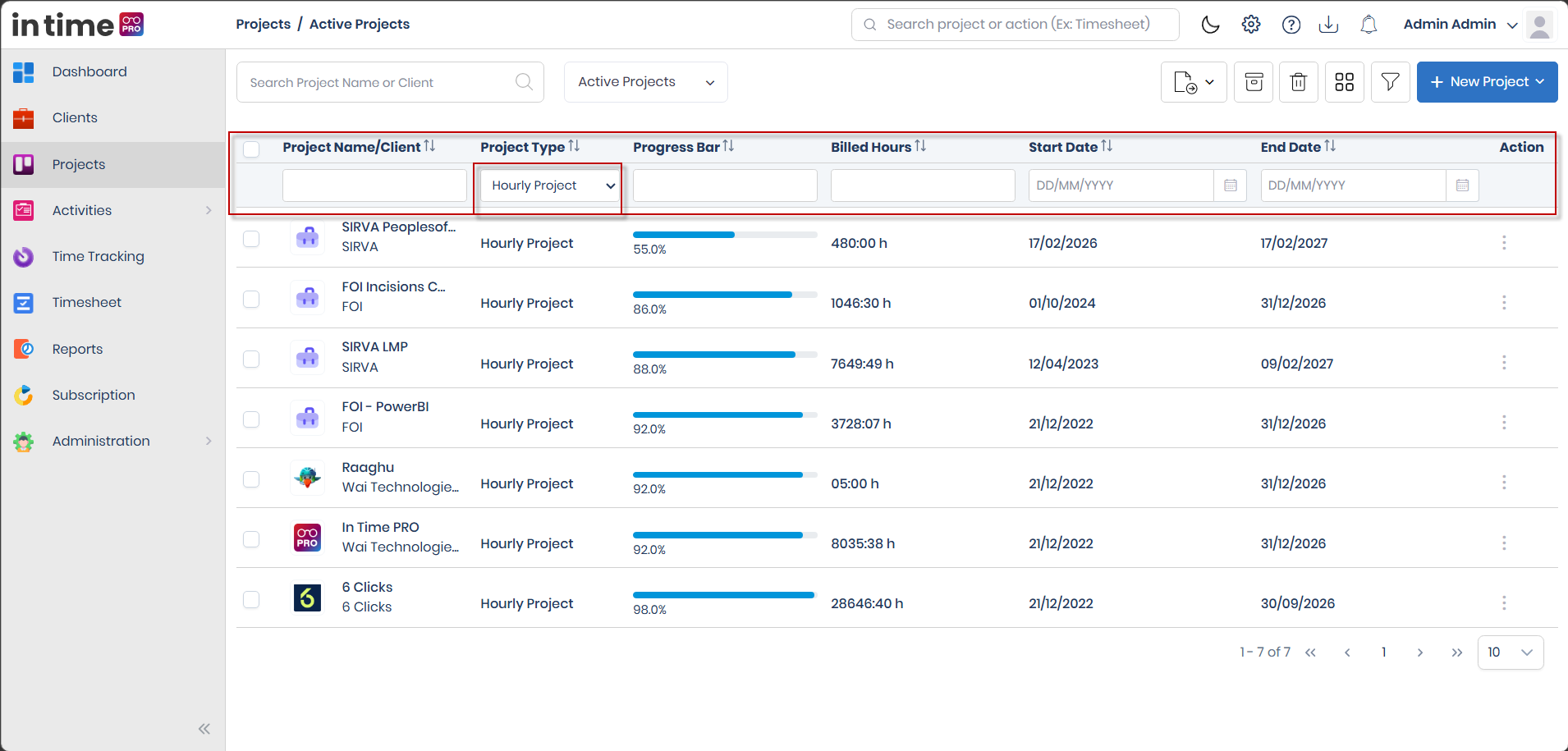The height and width of the screenshot is (751, 1568).
Task: Check the Raaghu project row checkbox
Action: point(251,479)
